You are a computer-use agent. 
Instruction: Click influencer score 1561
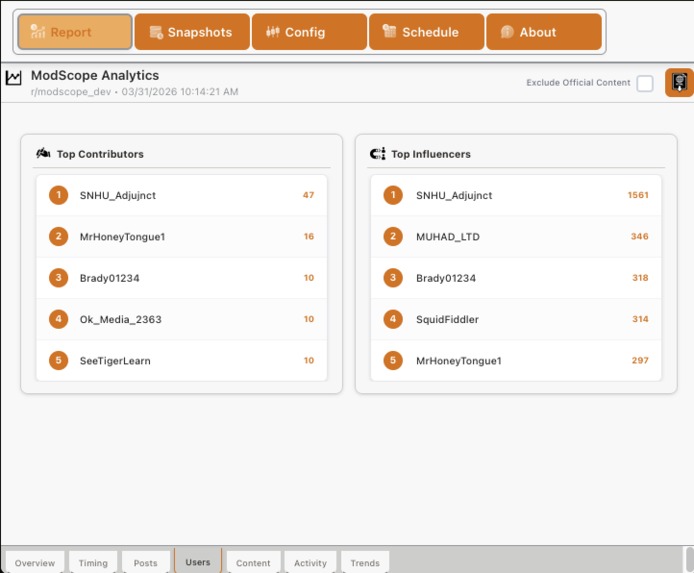click(638, 195)
